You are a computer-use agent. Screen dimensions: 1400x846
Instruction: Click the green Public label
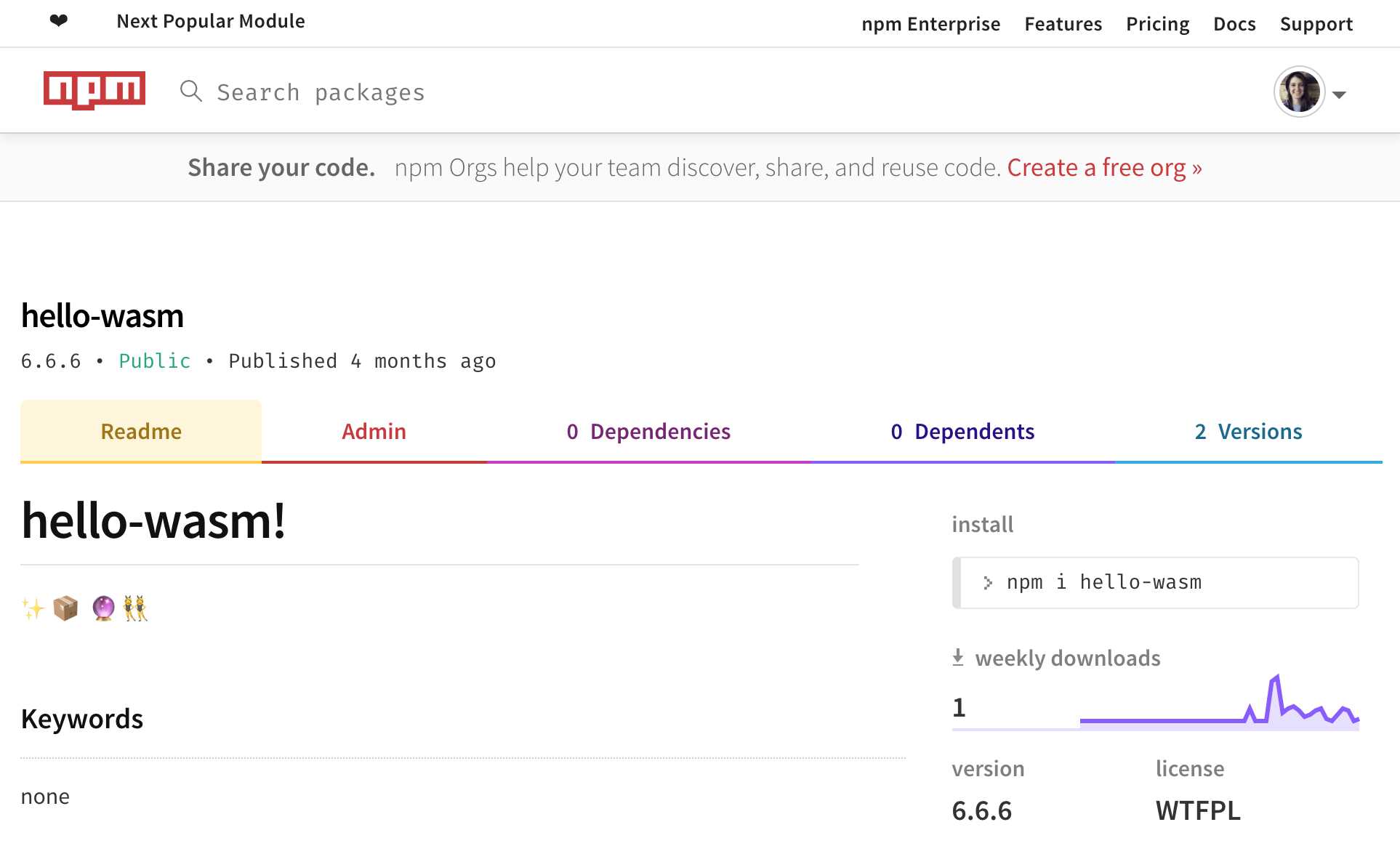tap(155, 361)
